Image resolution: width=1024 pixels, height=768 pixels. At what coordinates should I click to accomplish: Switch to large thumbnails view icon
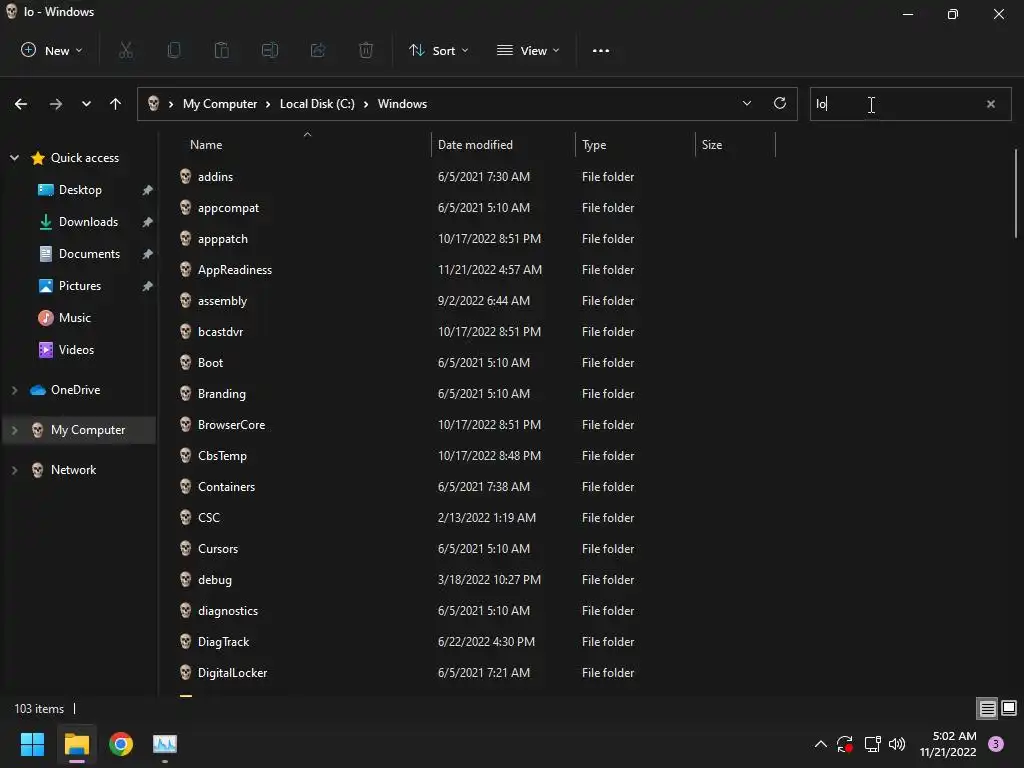point(1009,708)
